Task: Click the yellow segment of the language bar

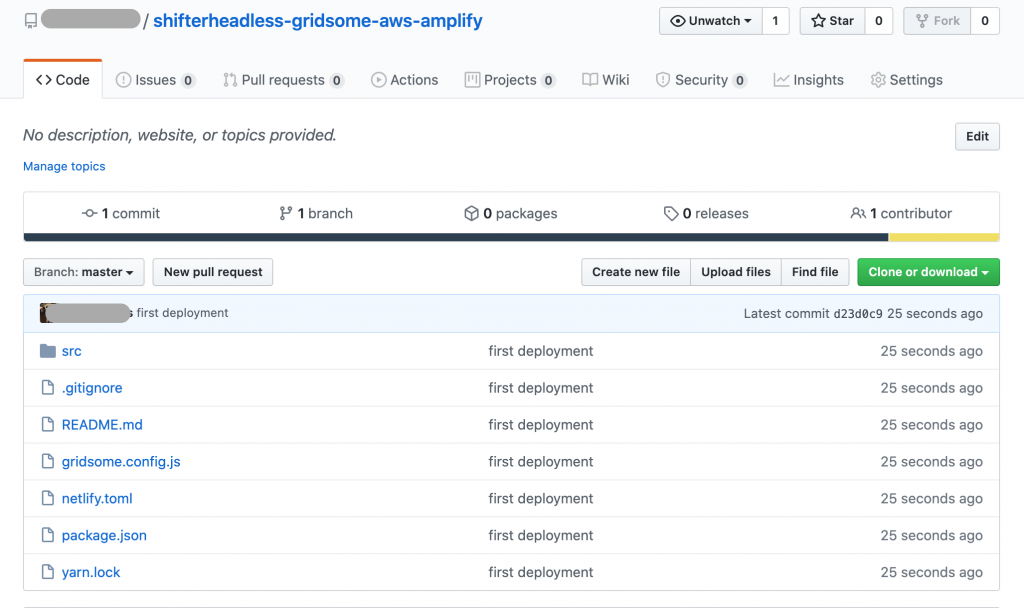Action: pos(944,238)
